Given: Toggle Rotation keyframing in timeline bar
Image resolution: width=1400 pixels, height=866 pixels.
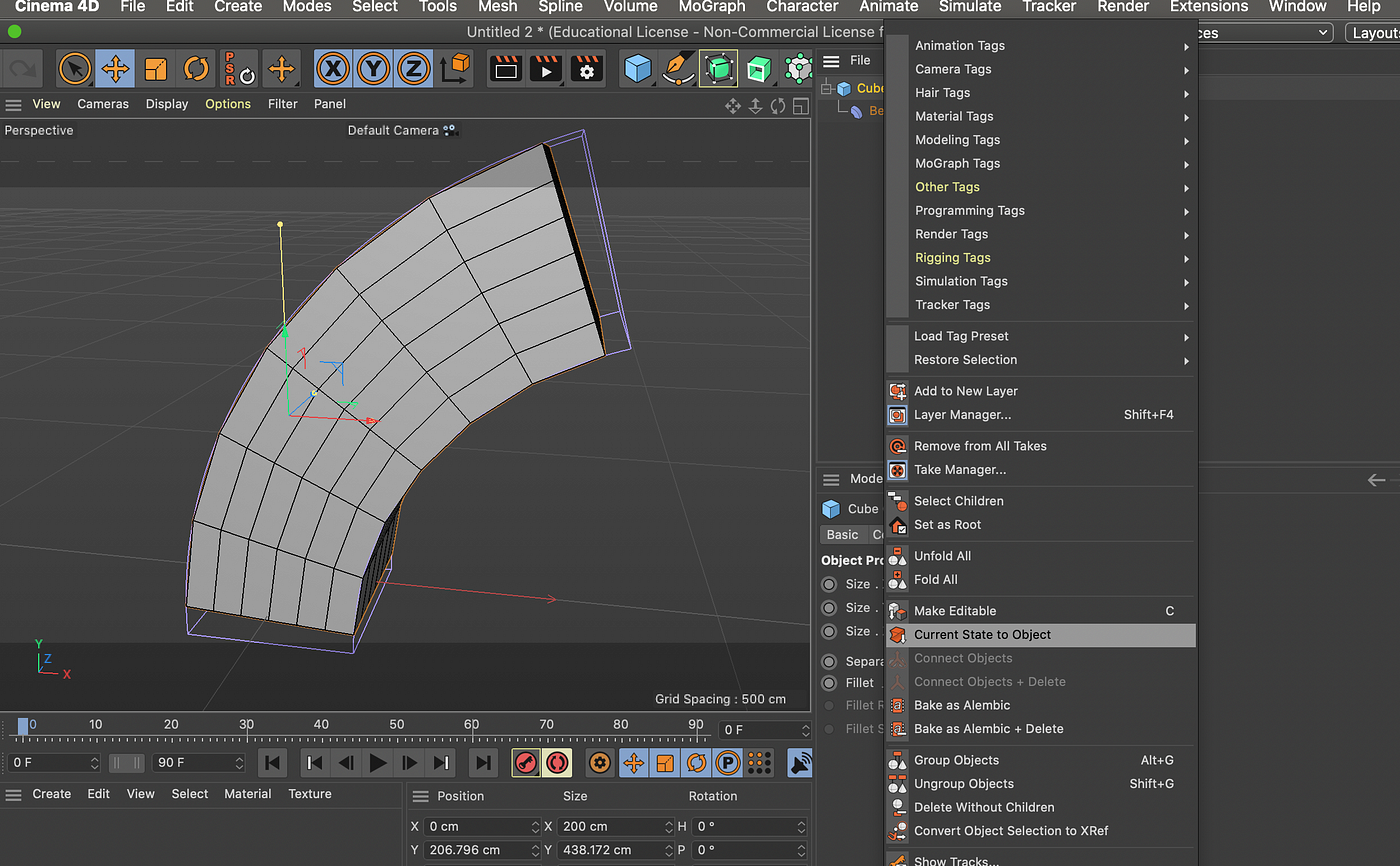Looking at the screenshot, I should coord(696,763).
